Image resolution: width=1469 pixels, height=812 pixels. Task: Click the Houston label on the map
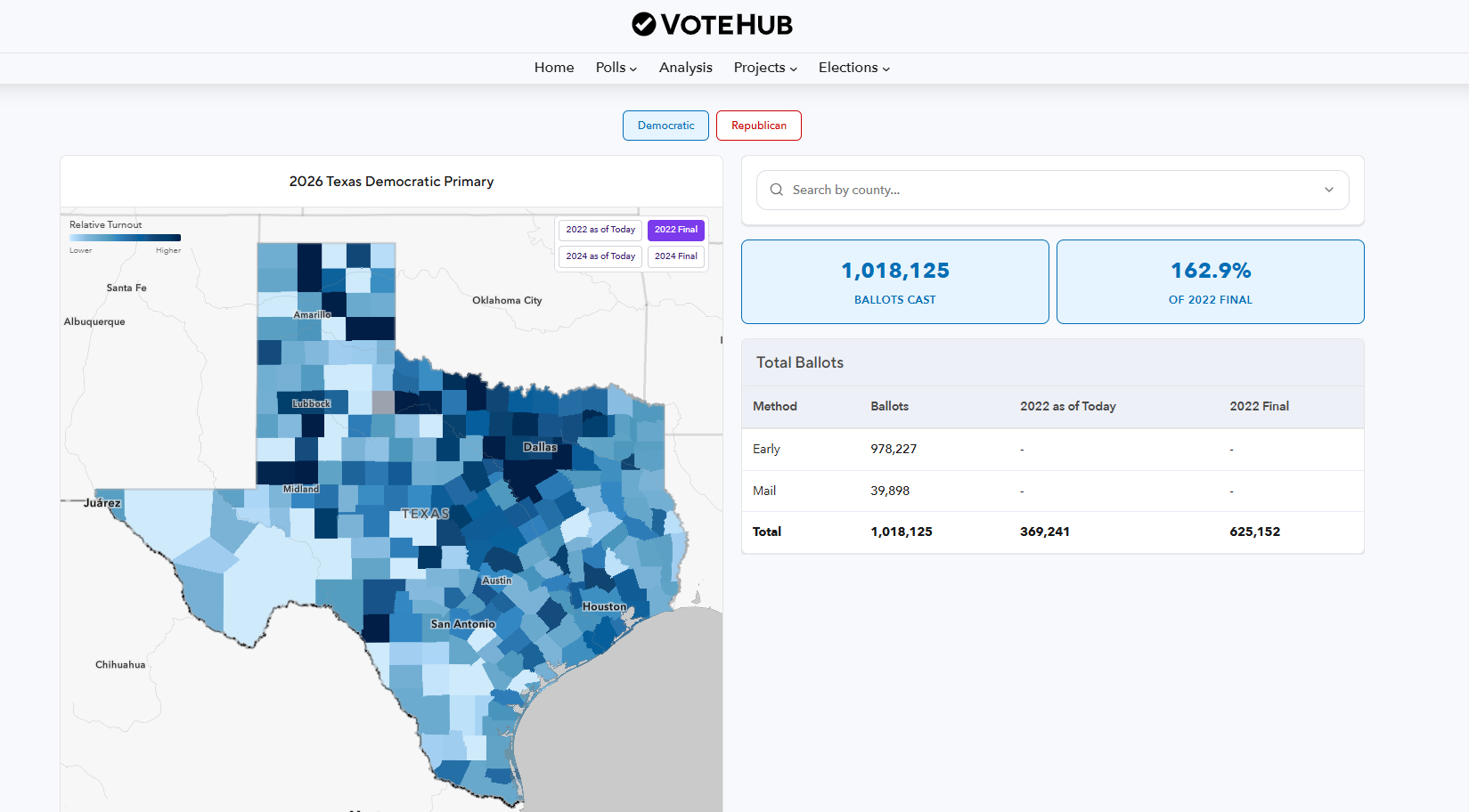(604, 606)
